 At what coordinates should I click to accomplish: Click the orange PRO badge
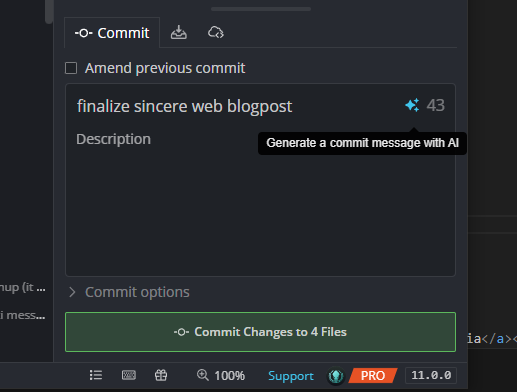pos(373,376)
